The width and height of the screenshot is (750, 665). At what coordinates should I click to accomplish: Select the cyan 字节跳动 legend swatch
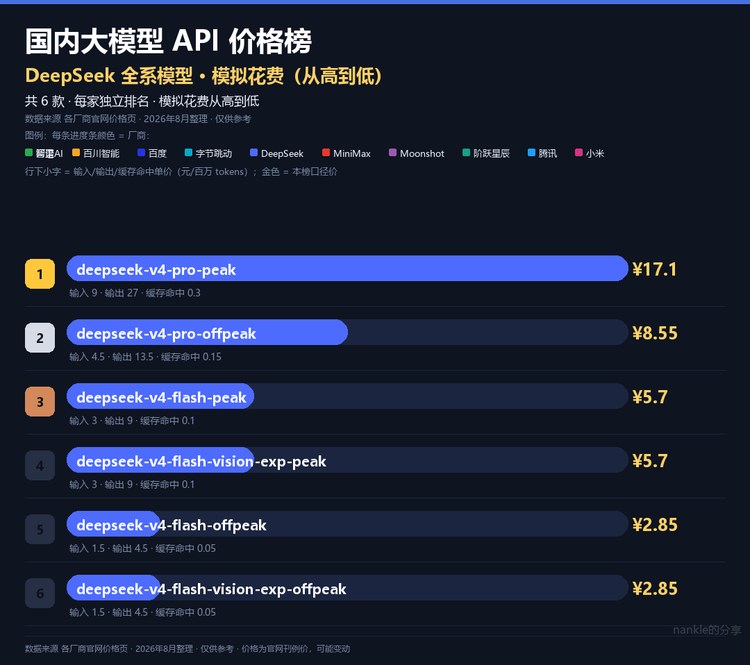188,153
